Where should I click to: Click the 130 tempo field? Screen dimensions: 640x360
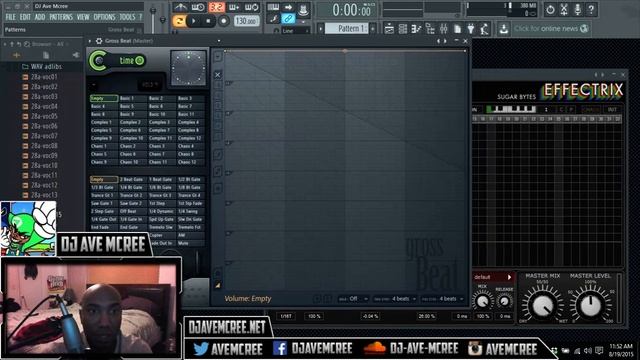coord(247,21)
